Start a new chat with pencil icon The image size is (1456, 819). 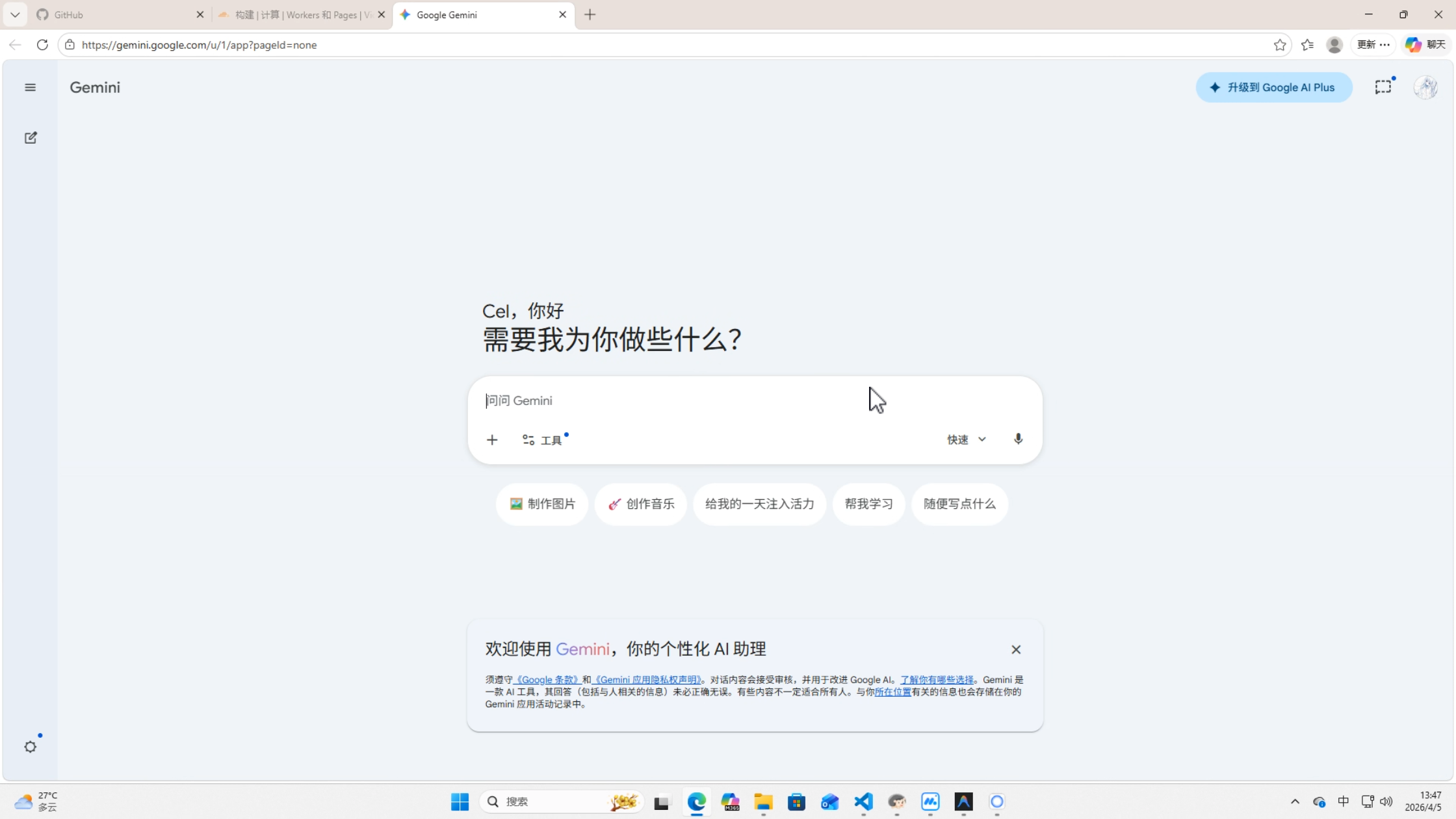click(x=31, y=138)
